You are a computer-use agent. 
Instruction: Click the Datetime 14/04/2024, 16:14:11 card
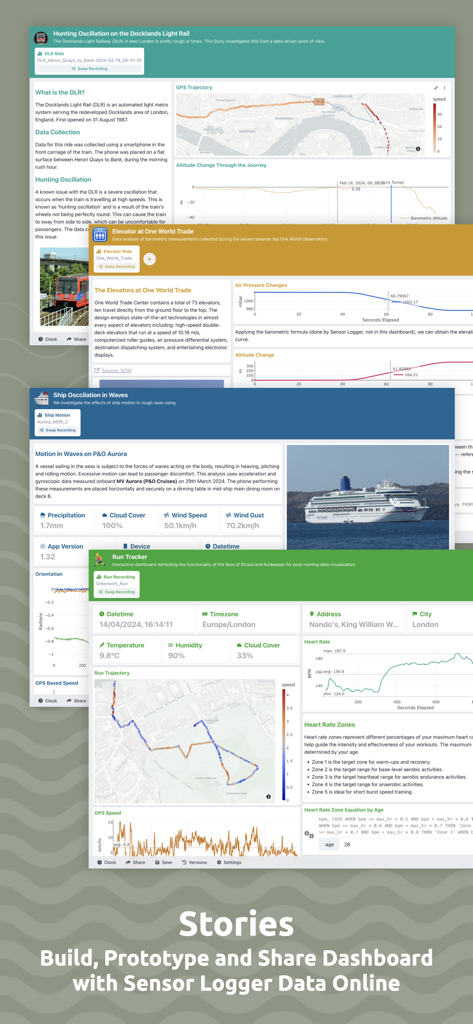coord(144,619)
